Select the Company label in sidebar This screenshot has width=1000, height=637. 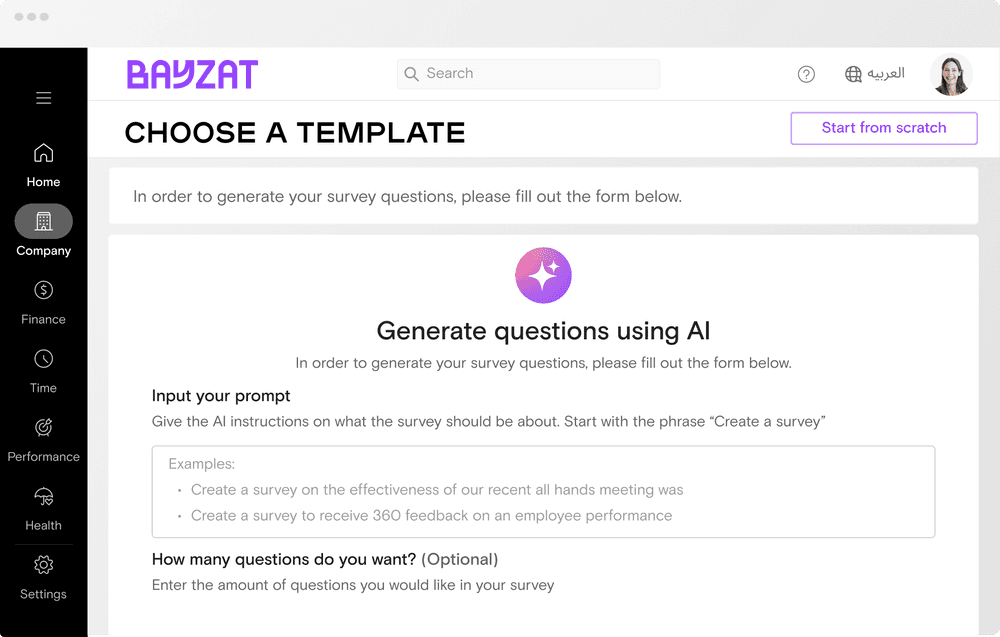point(43,251)
